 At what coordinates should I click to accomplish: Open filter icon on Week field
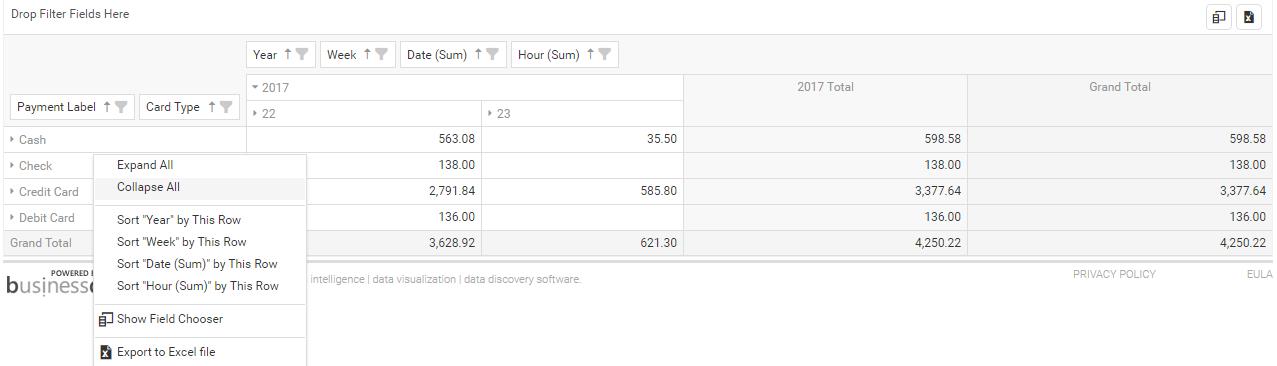tap(381, 55)
